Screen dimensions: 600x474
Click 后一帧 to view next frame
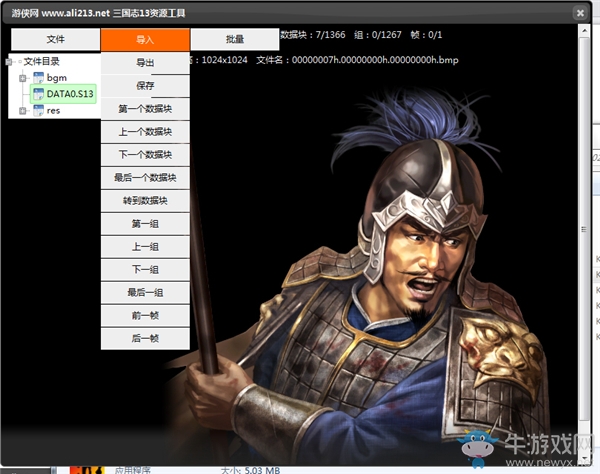coord(145,338)
